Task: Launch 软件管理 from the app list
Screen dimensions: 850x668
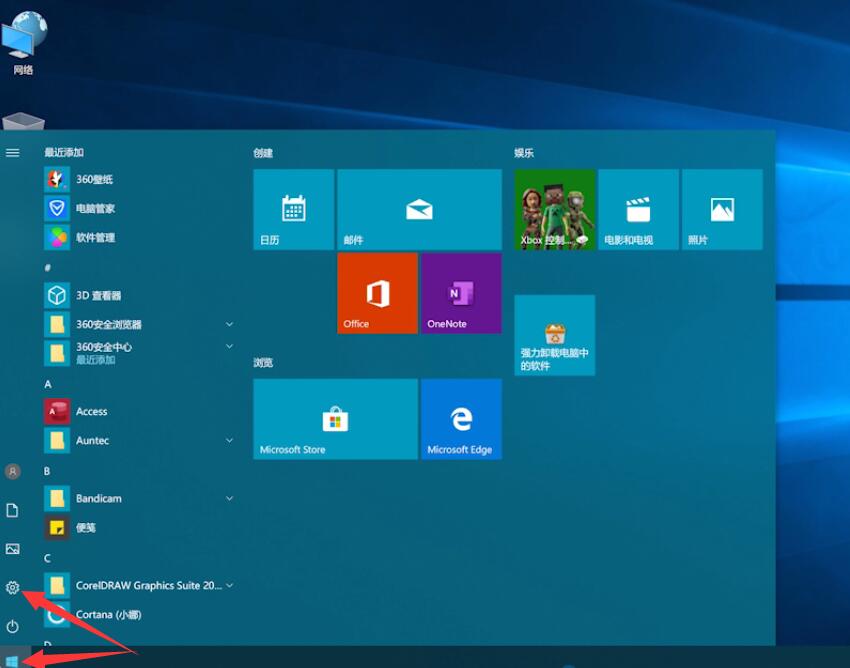Action: point(138,237)
